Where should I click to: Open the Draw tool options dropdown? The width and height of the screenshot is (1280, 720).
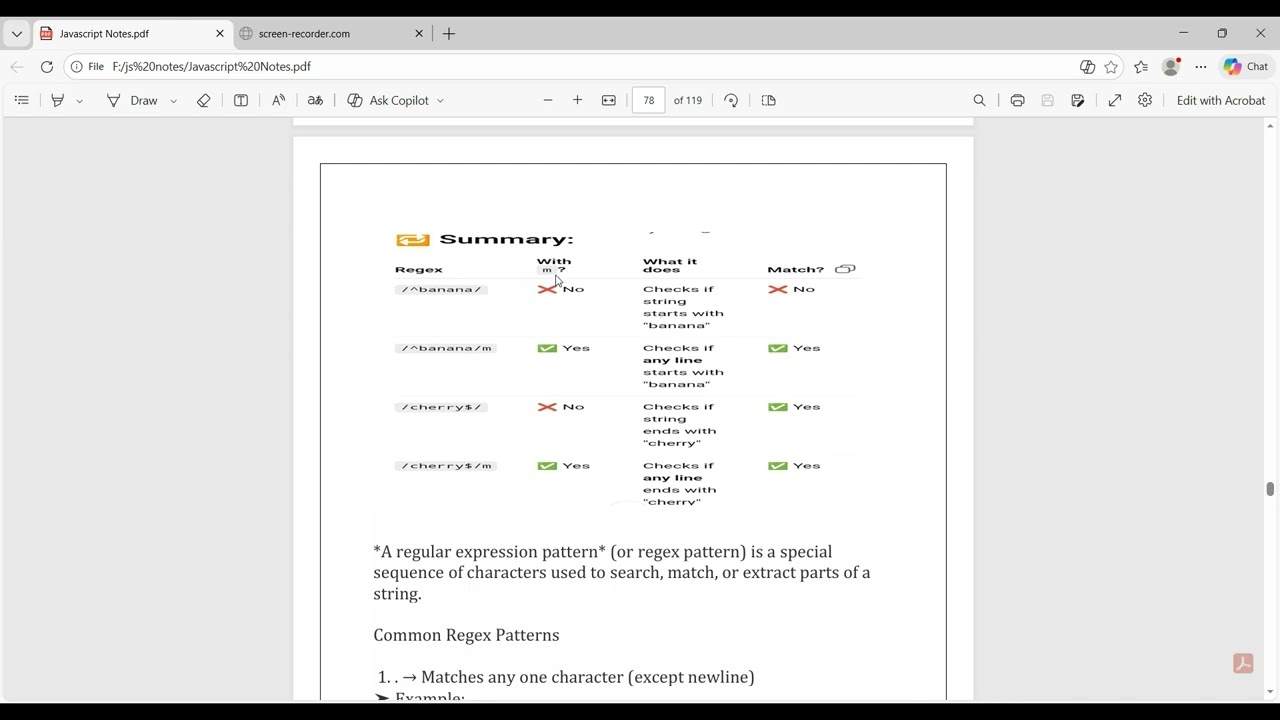174,101
